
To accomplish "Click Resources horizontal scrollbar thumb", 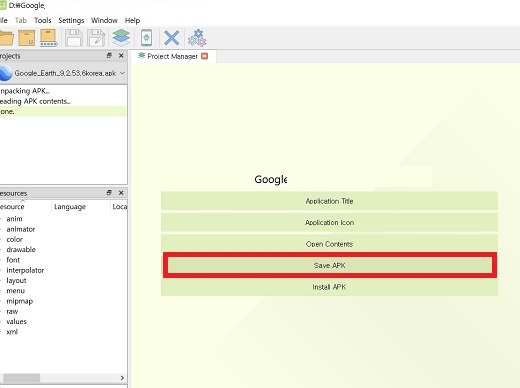I will 21,378.
